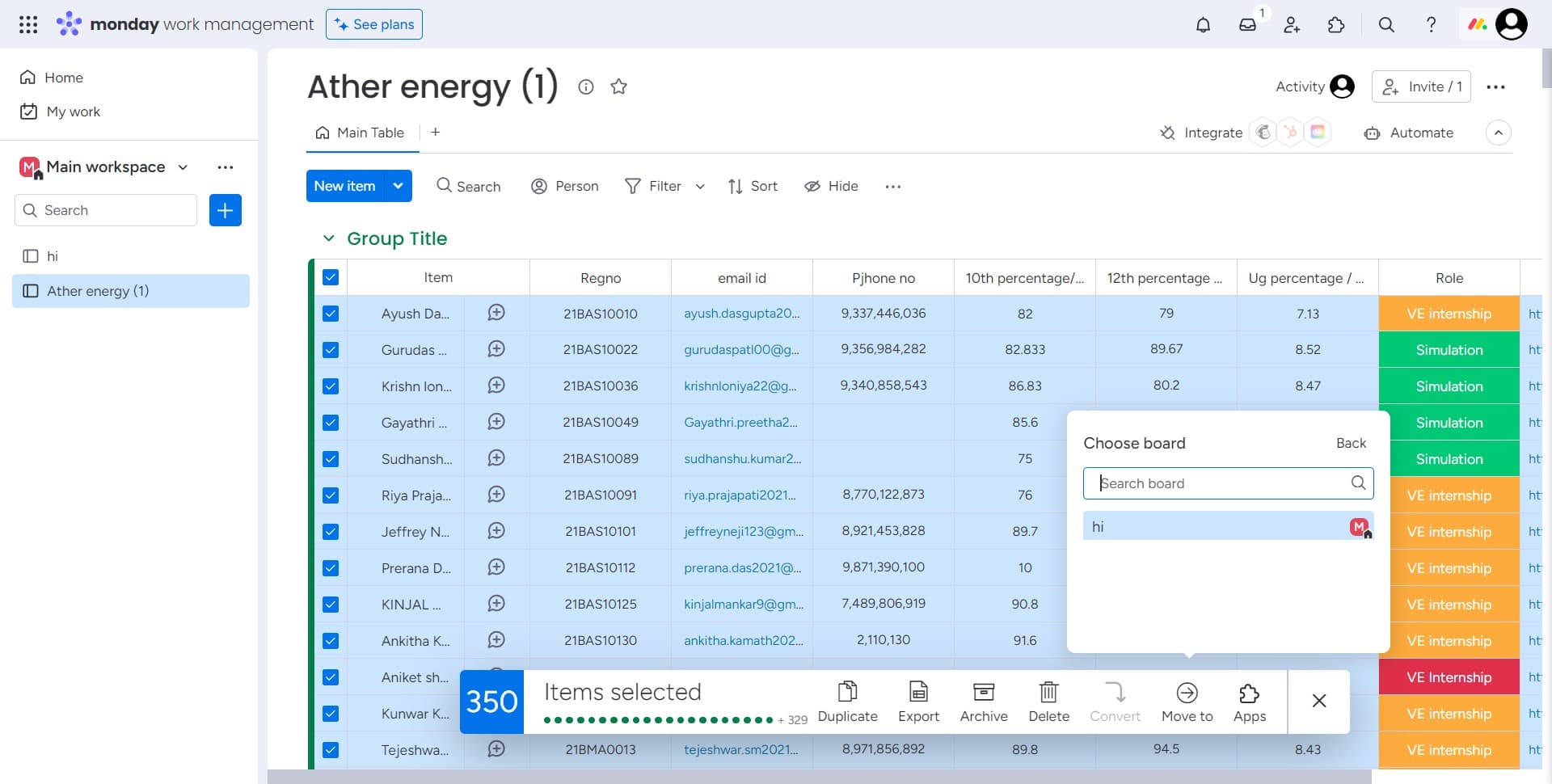This screenshot has width=1552, height=784.
Task: Open the apps switcher grid icon
Action: (28, 25)
